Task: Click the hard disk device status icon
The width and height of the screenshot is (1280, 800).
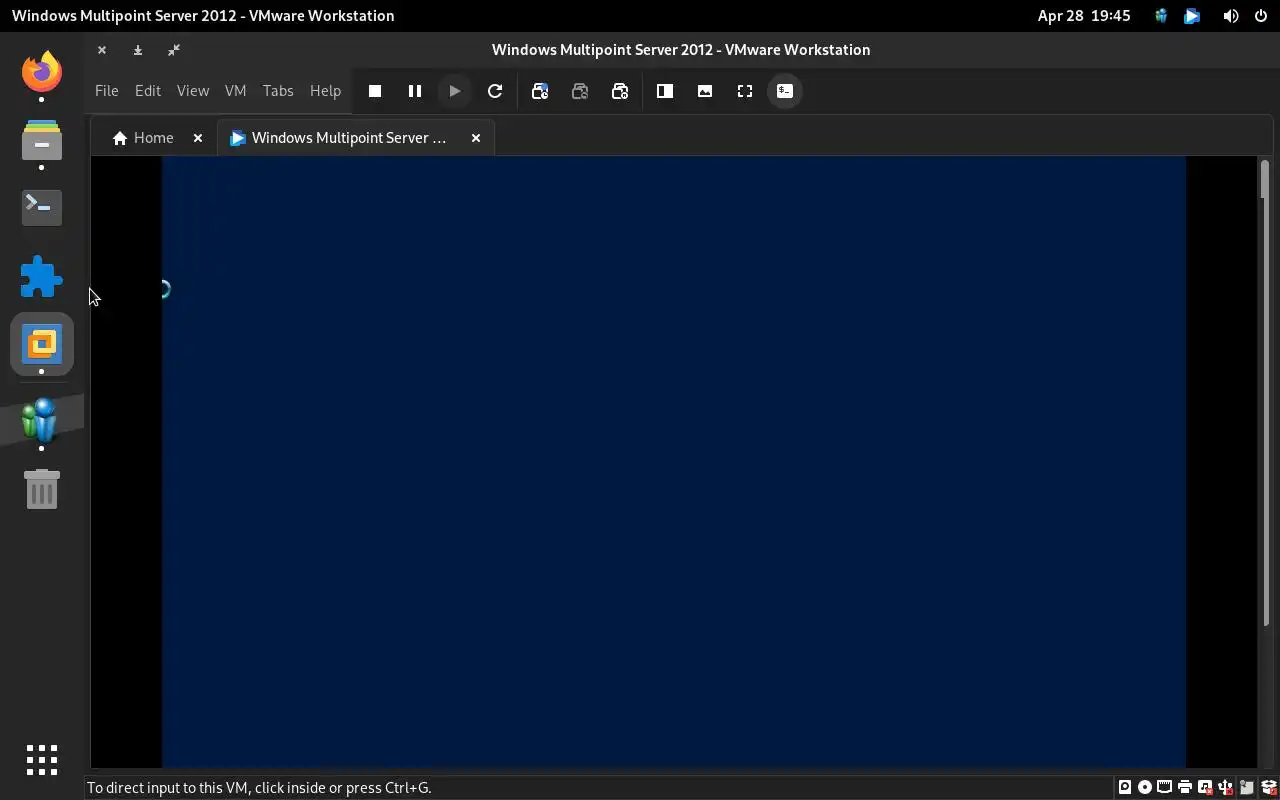Action: (x=1125, y=787)
